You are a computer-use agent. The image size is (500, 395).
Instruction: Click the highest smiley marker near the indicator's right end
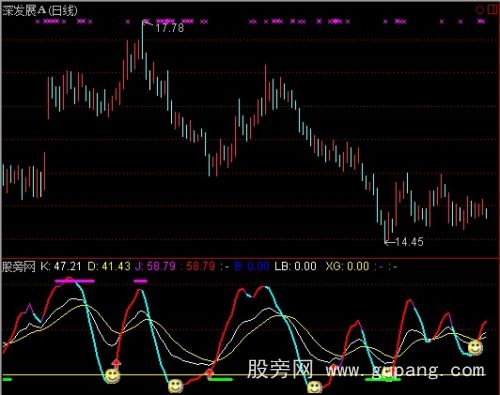475,348
